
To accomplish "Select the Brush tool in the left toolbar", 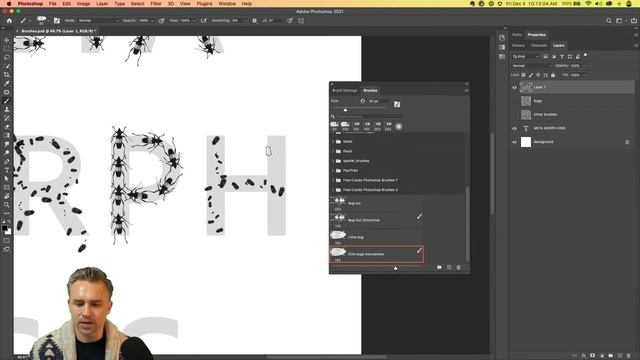I will (7, 101).
